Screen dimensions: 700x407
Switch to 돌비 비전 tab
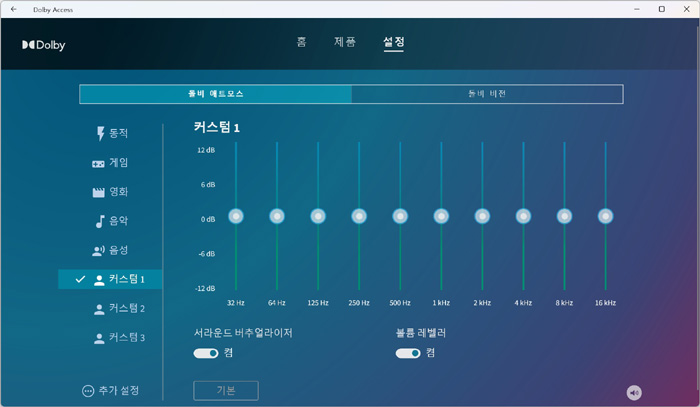click(487, 94)
